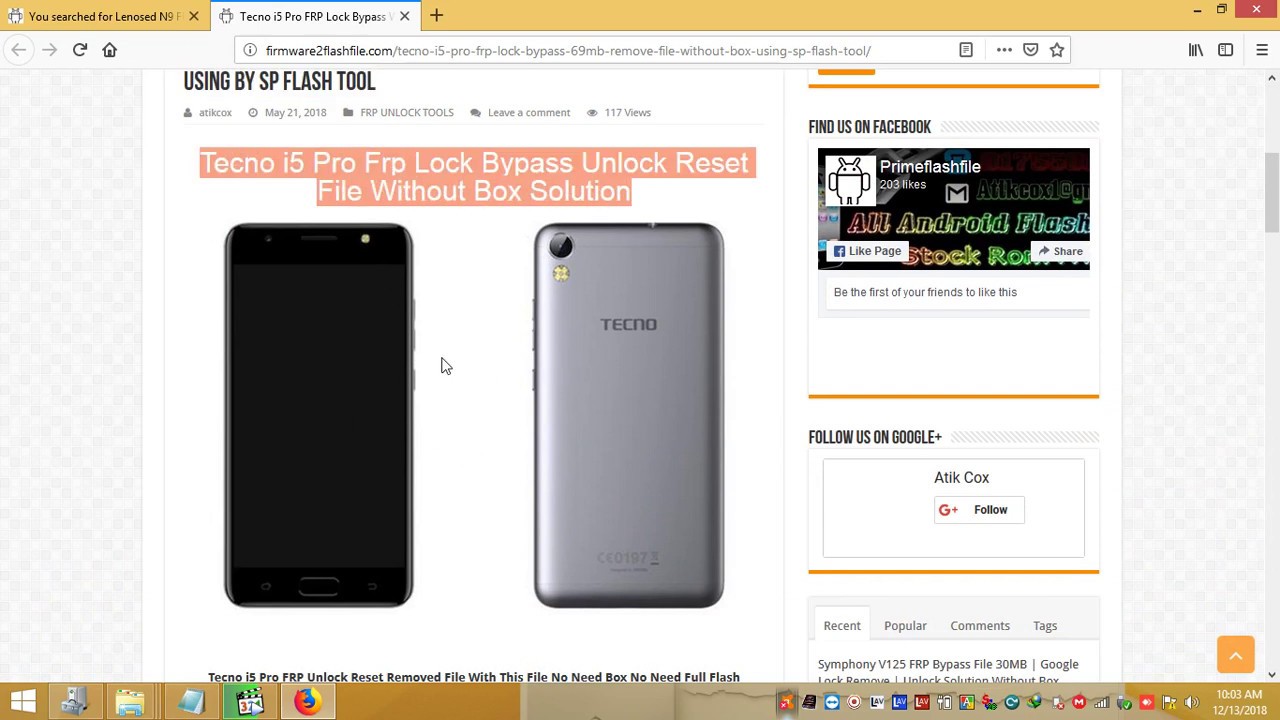Reload the current page
The width and height of the screenshot is (1280, 720).
click(80, 50)
